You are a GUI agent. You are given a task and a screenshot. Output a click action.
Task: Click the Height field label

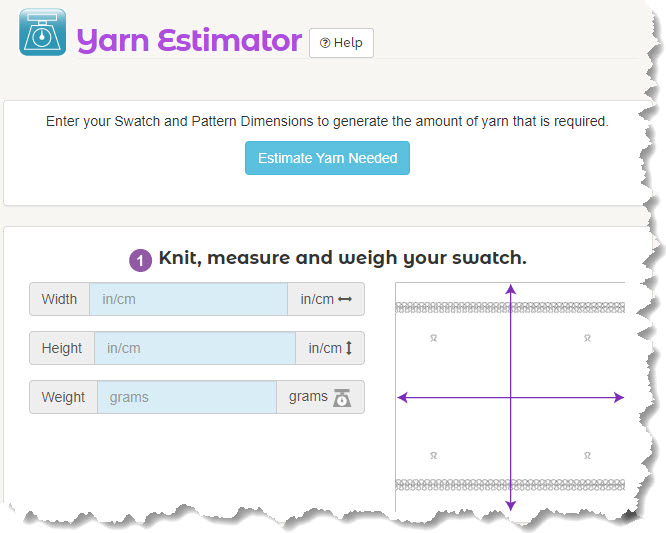pyautogui.click(x=62, y=348)
